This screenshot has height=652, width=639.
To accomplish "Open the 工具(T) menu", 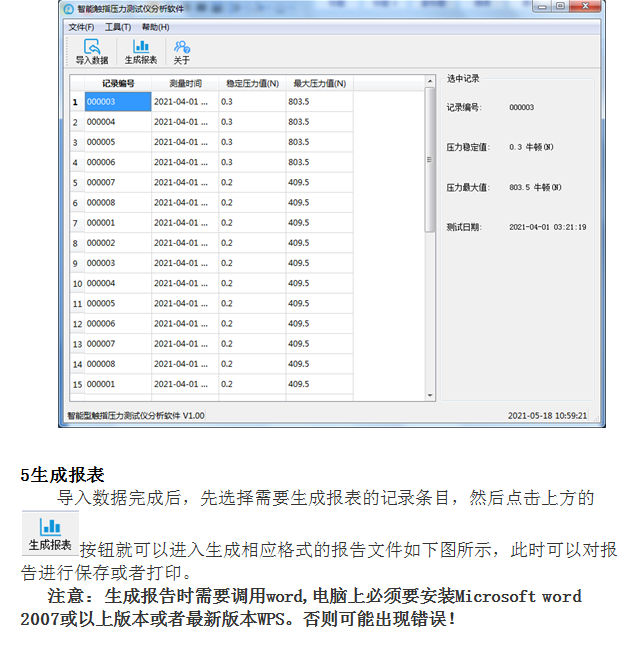I will tap(118, 27).
